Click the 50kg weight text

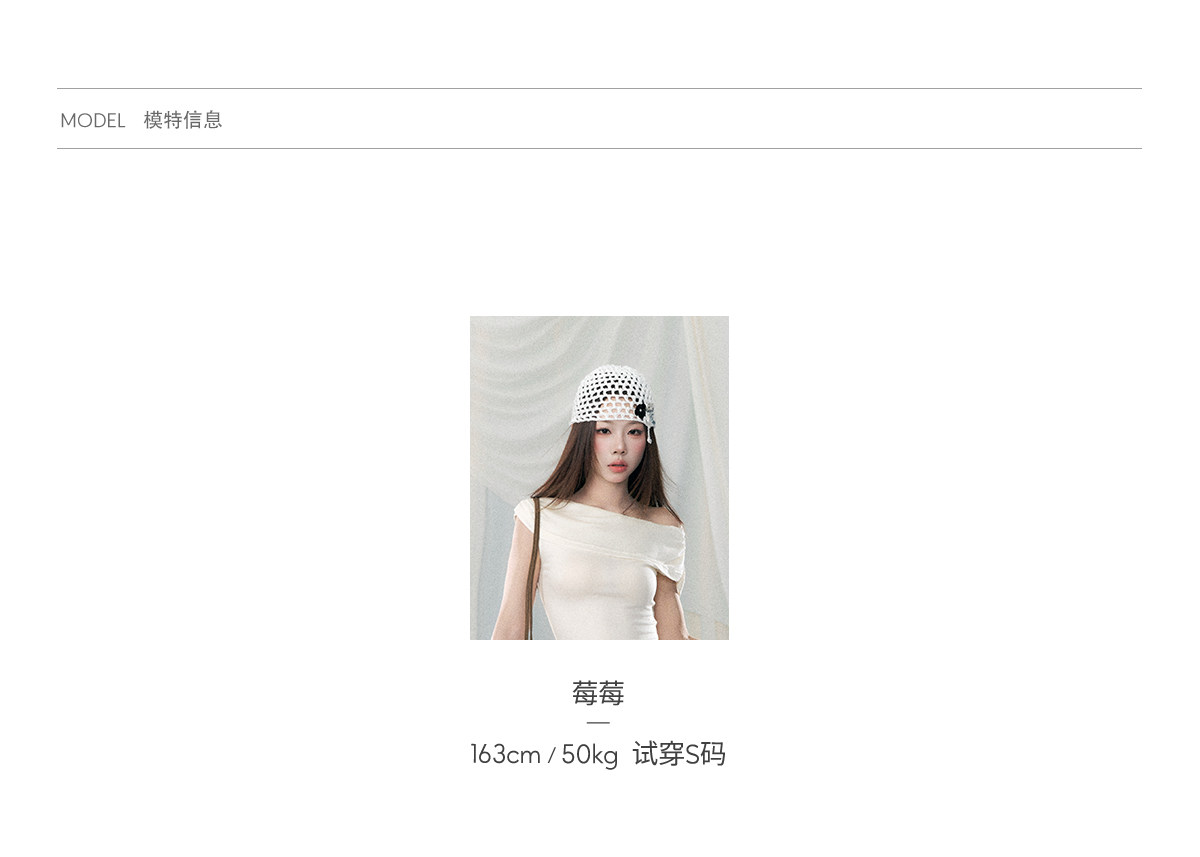pyautogui.click(x=590, y=754)
